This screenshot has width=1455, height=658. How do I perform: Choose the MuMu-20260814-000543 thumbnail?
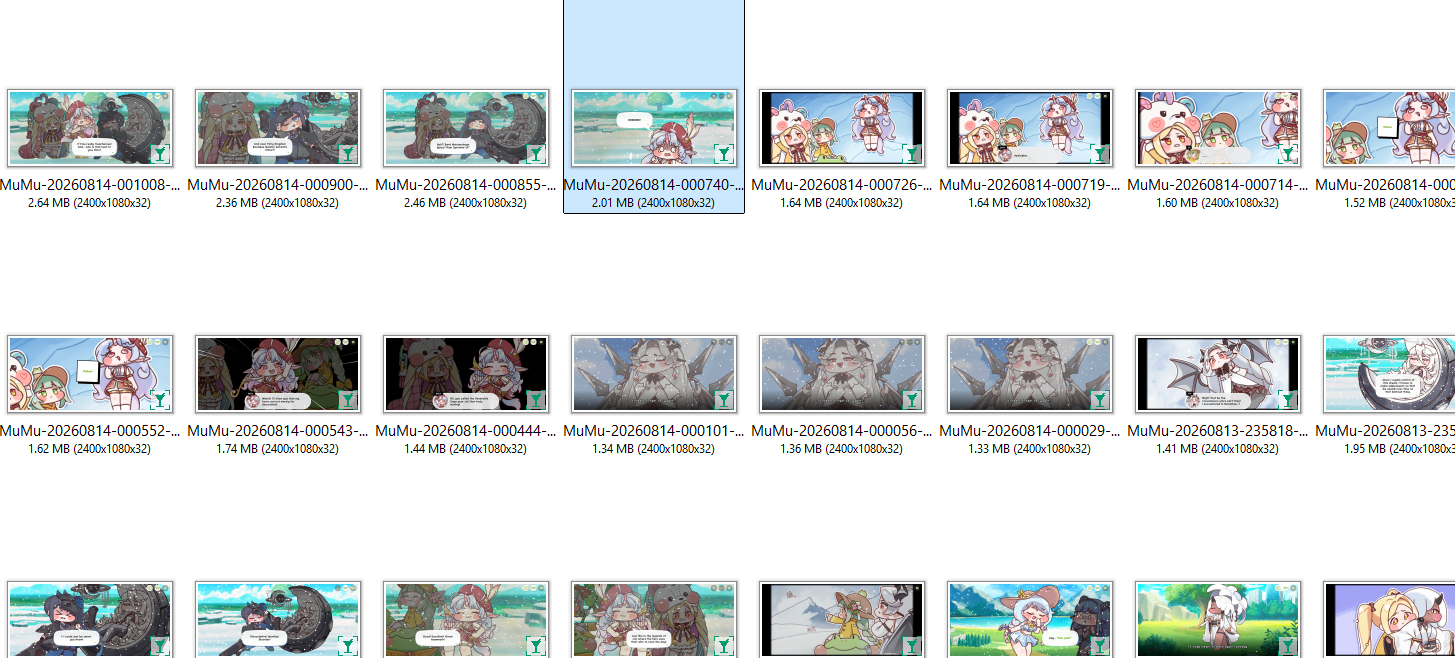278,374
